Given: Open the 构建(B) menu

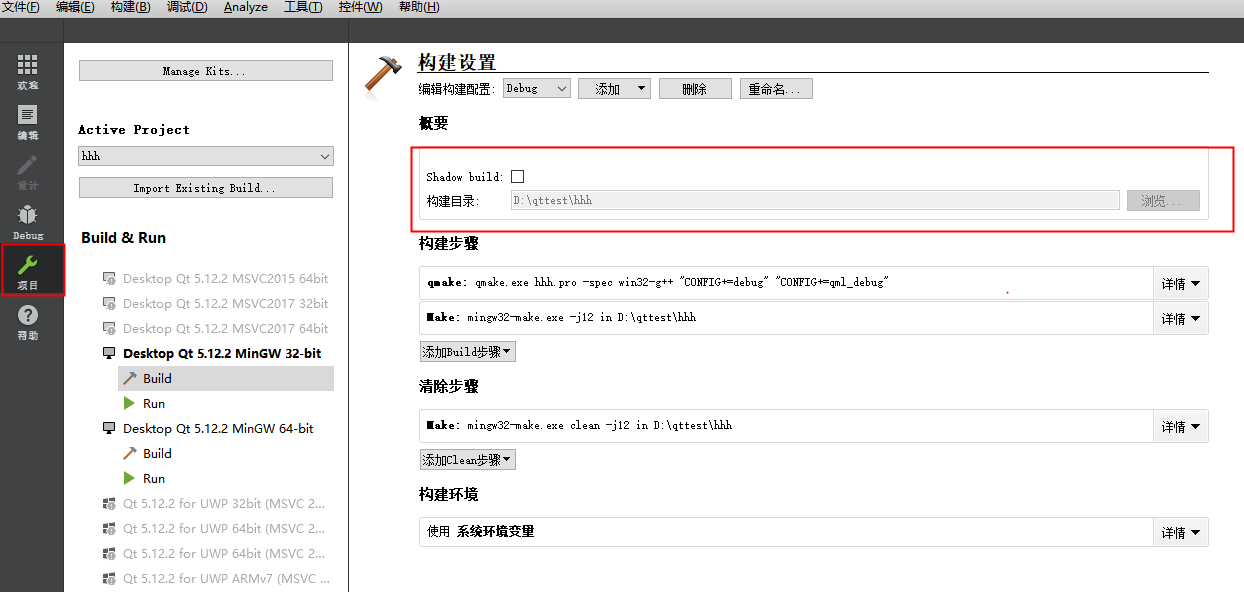Looking at the screenshot, I should 131,7.
